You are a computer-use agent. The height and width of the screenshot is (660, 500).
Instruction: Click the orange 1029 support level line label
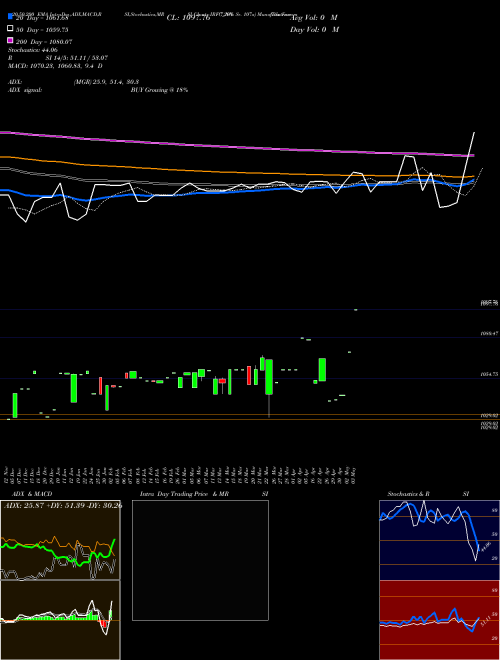point(489,415)
